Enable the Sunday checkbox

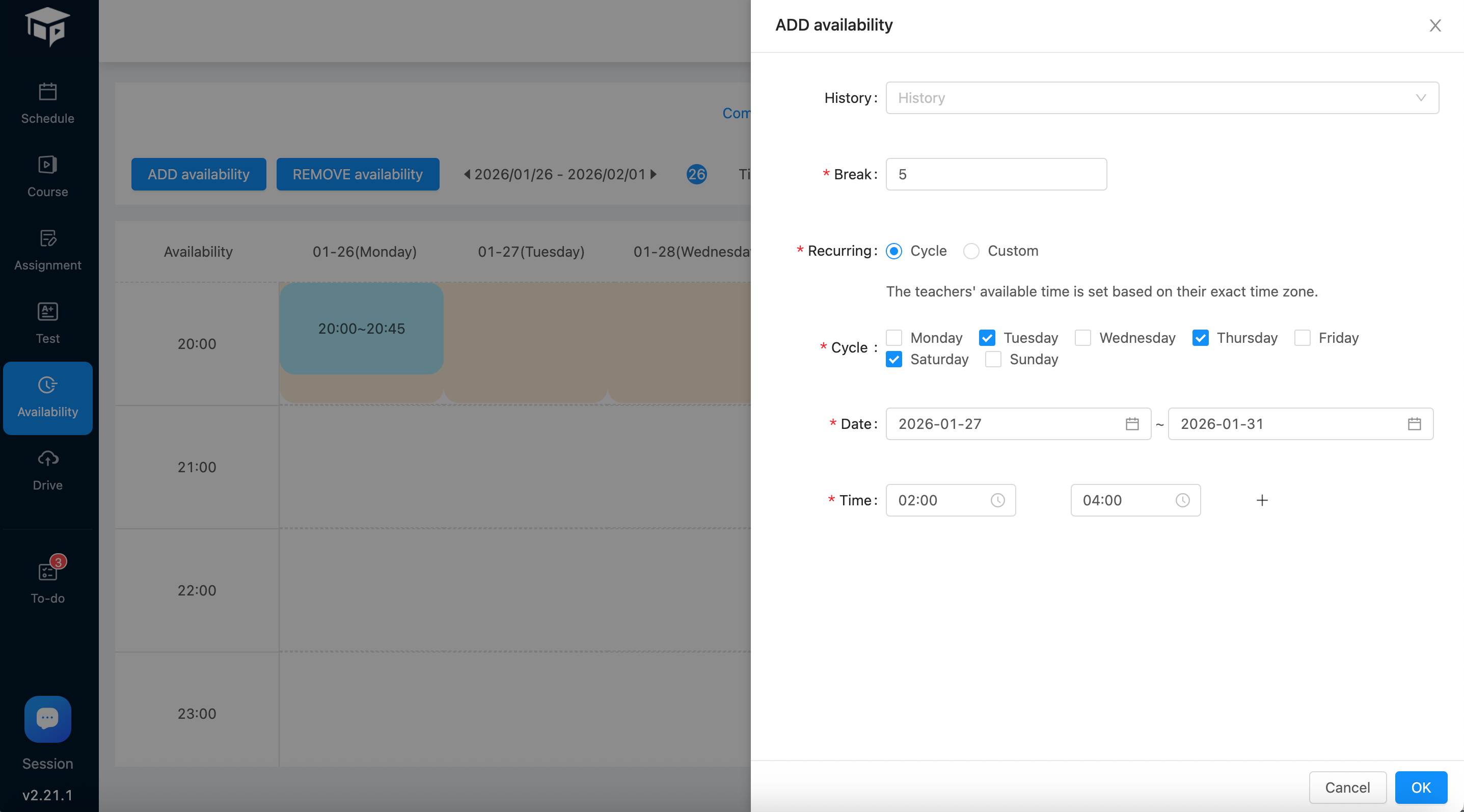pyautogui.click(x=993, y=360)
